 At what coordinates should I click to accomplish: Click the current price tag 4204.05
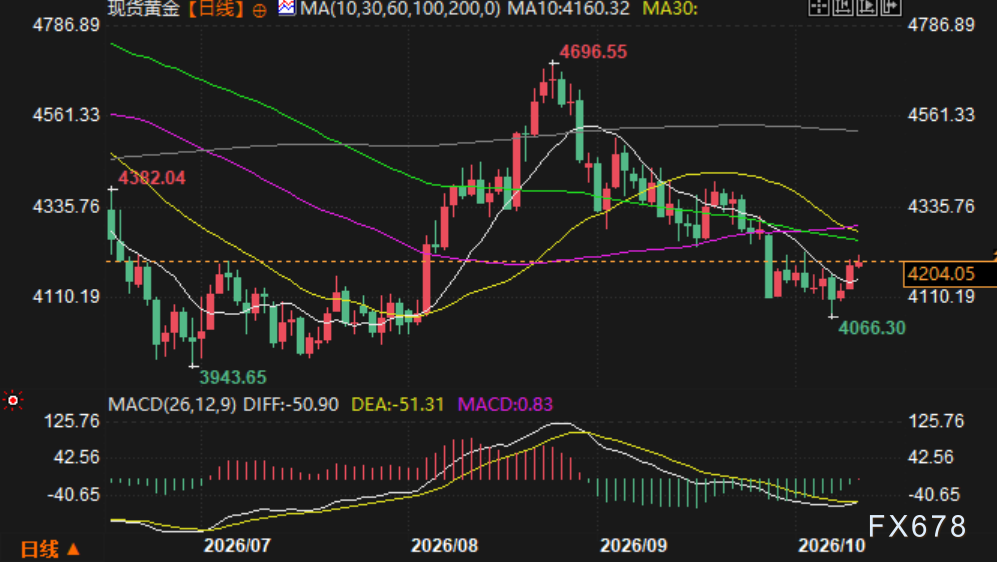(x=949, y=274)
